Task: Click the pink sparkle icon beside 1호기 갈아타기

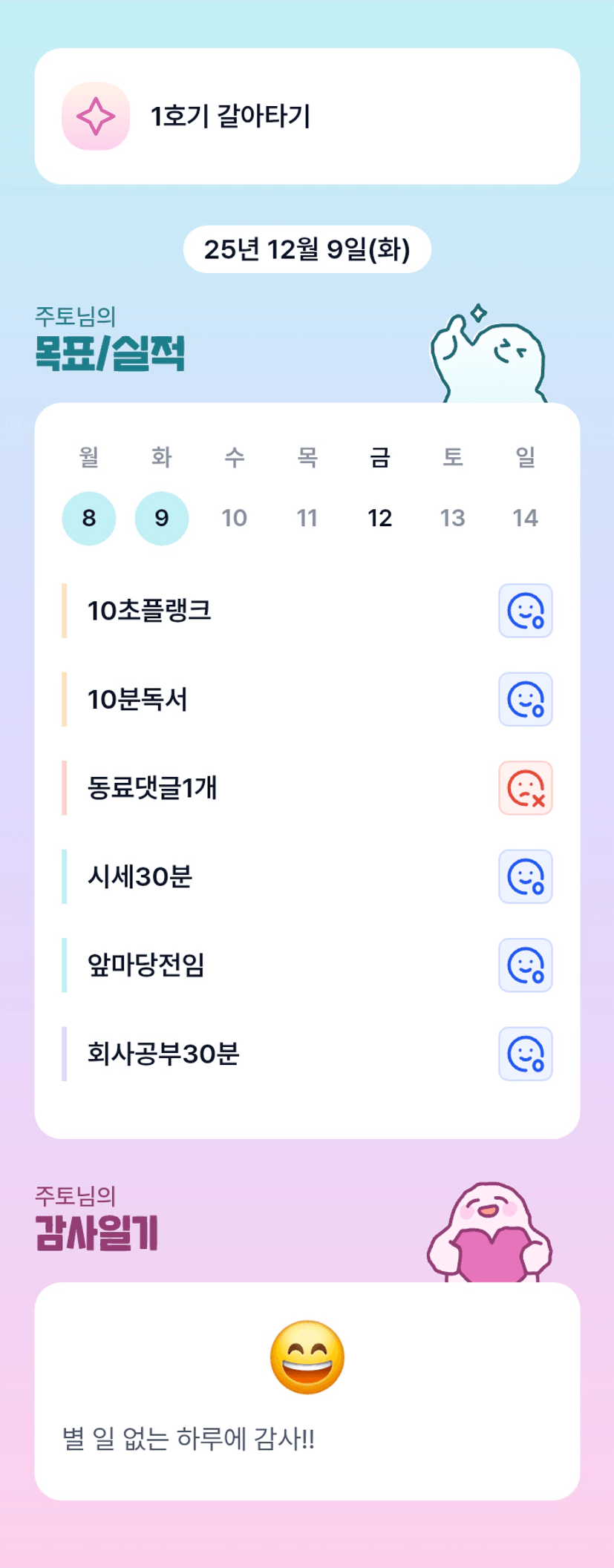Action: coord(96,117)
